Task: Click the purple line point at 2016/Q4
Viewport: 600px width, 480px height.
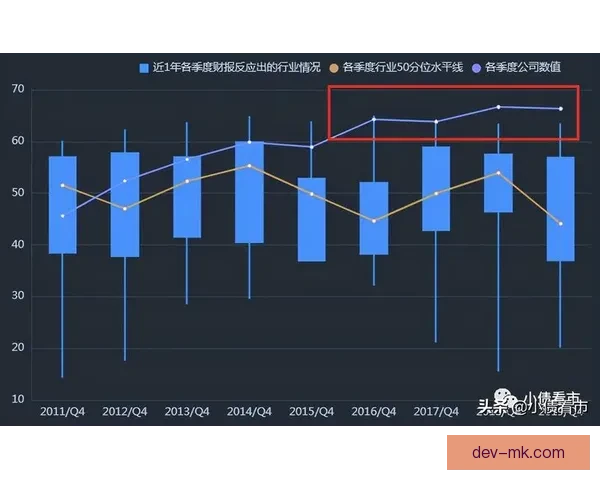Action: 374,119
